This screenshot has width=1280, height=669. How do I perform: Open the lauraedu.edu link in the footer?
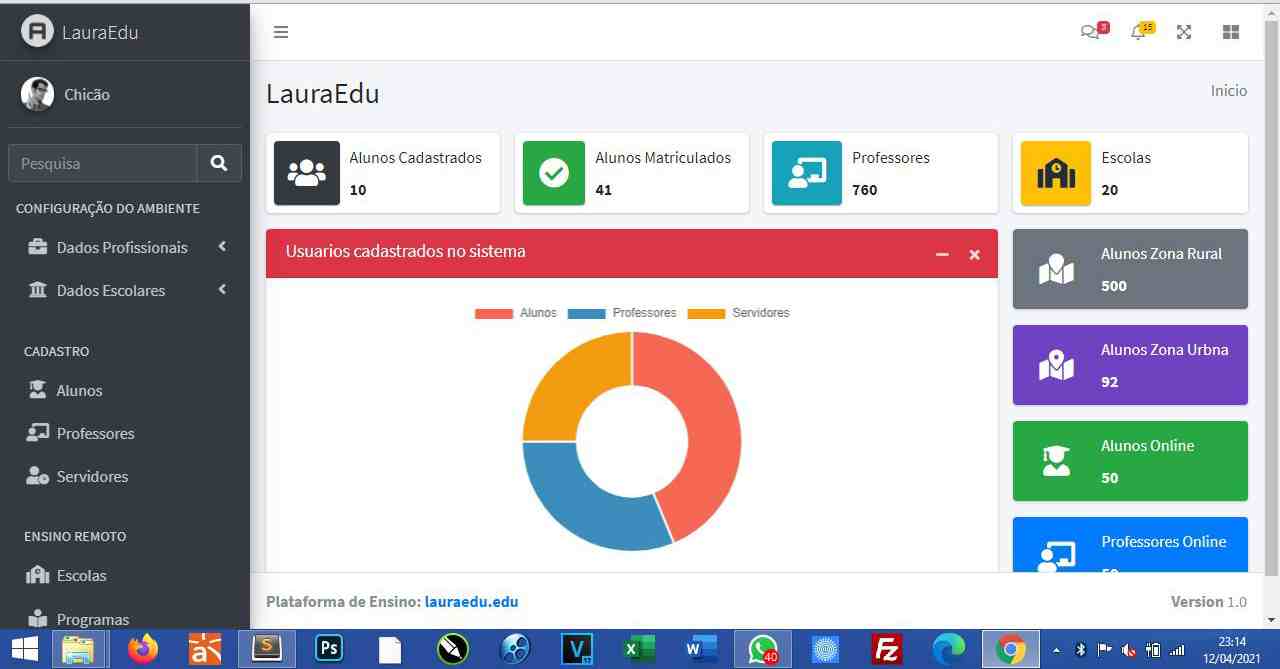(471, 601)
